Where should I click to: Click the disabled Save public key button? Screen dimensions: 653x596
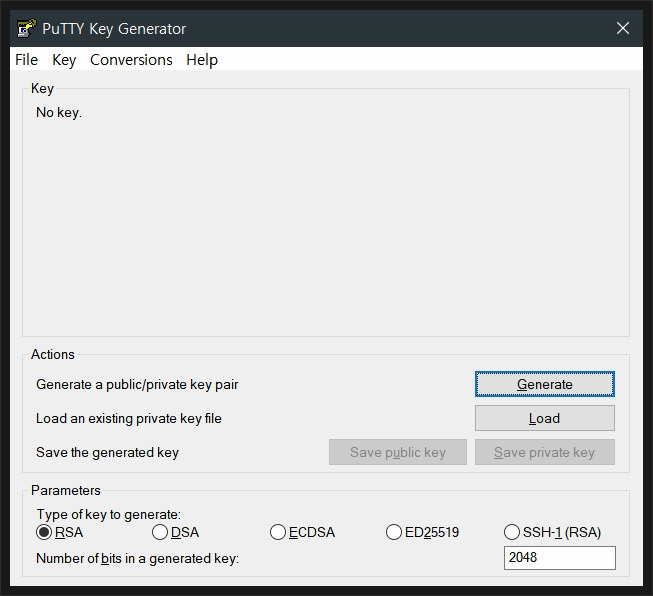coord(398,452)
